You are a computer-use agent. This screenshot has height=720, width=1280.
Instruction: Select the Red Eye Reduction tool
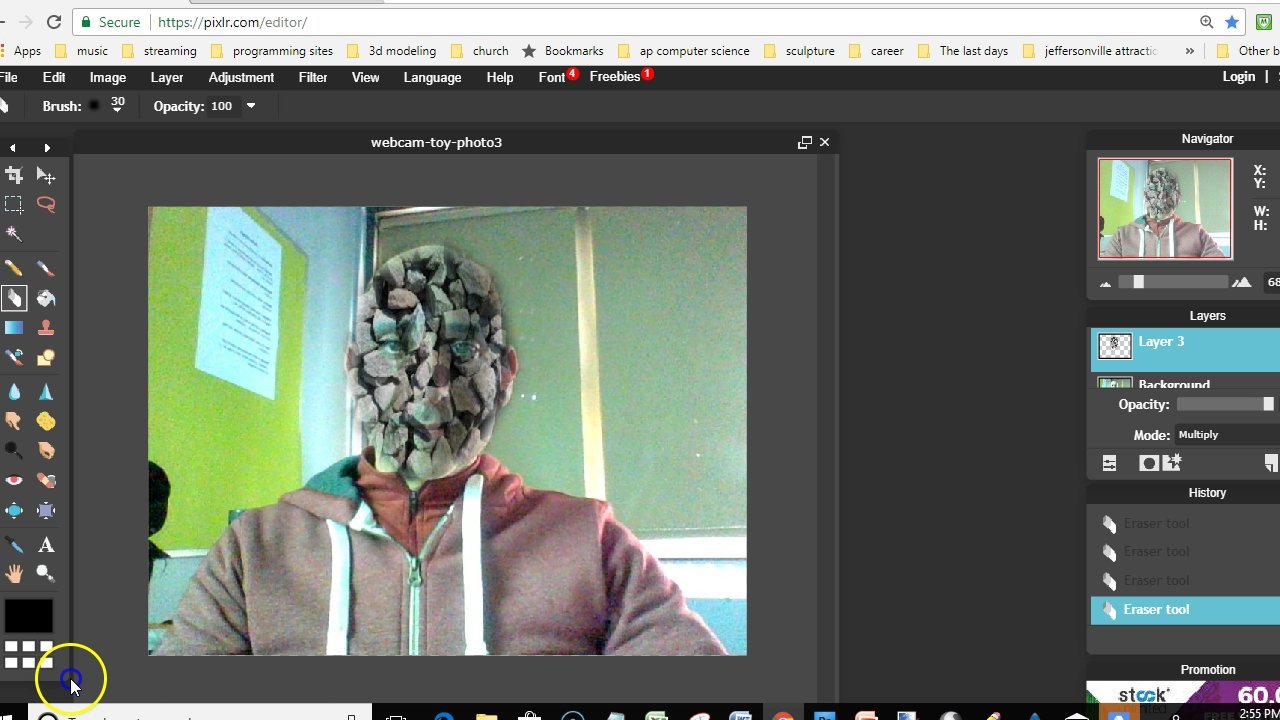(14, 480)
